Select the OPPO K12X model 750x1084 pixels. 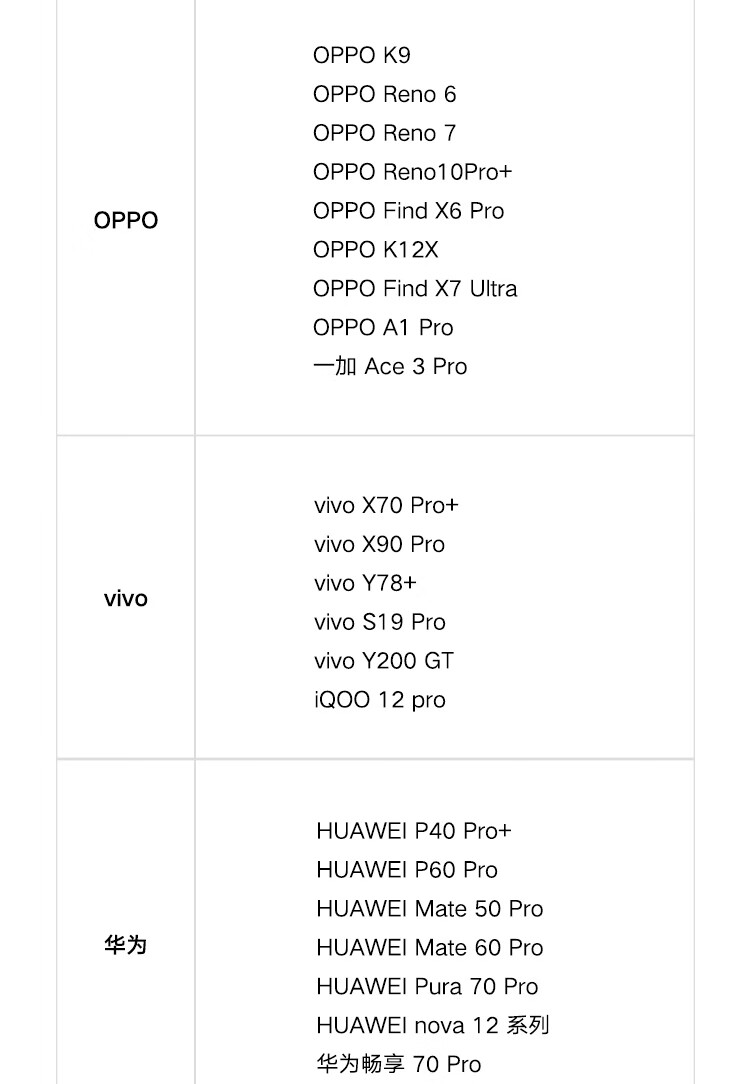coord(375,250)
